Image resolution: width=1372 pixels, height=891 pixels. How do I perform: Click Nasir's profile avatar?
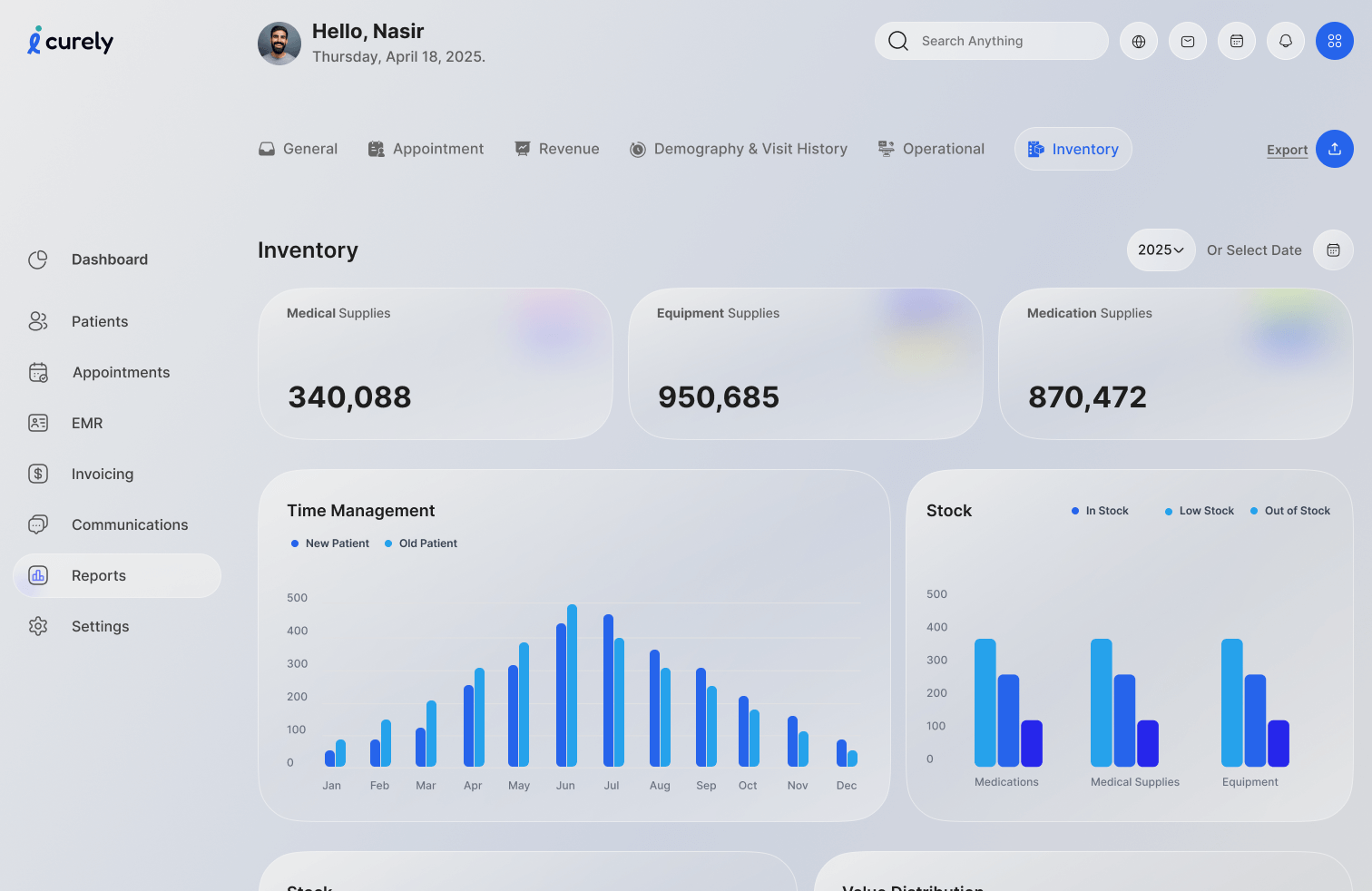279,44
